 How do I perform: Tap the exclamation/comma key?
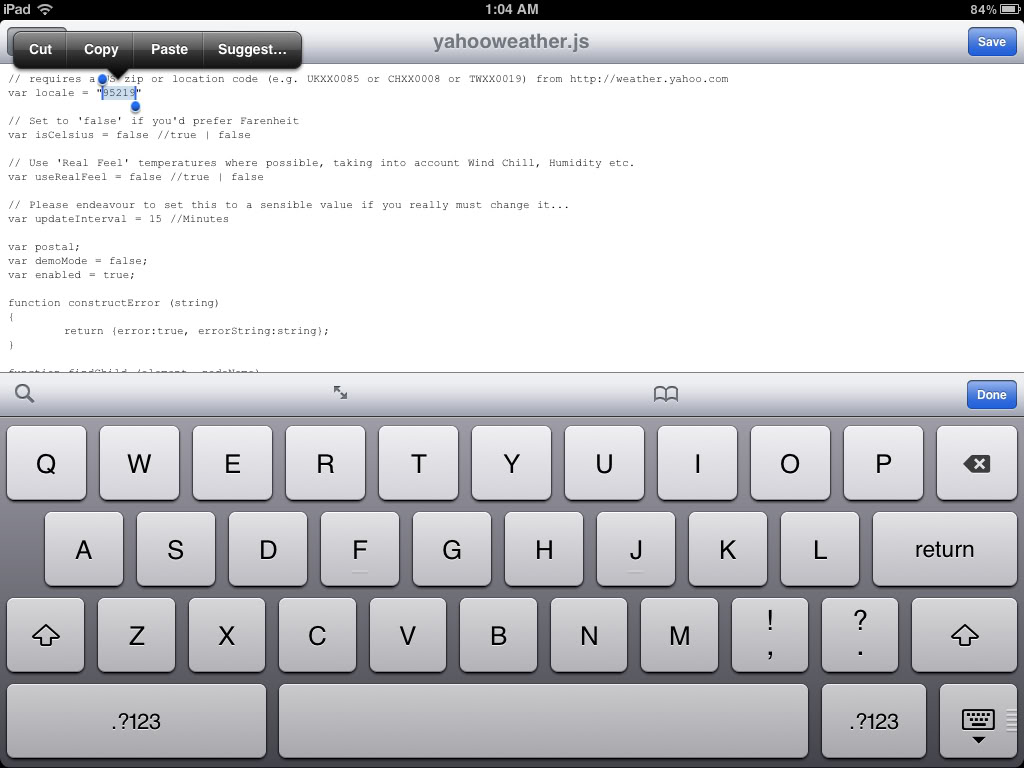[770, 635]
